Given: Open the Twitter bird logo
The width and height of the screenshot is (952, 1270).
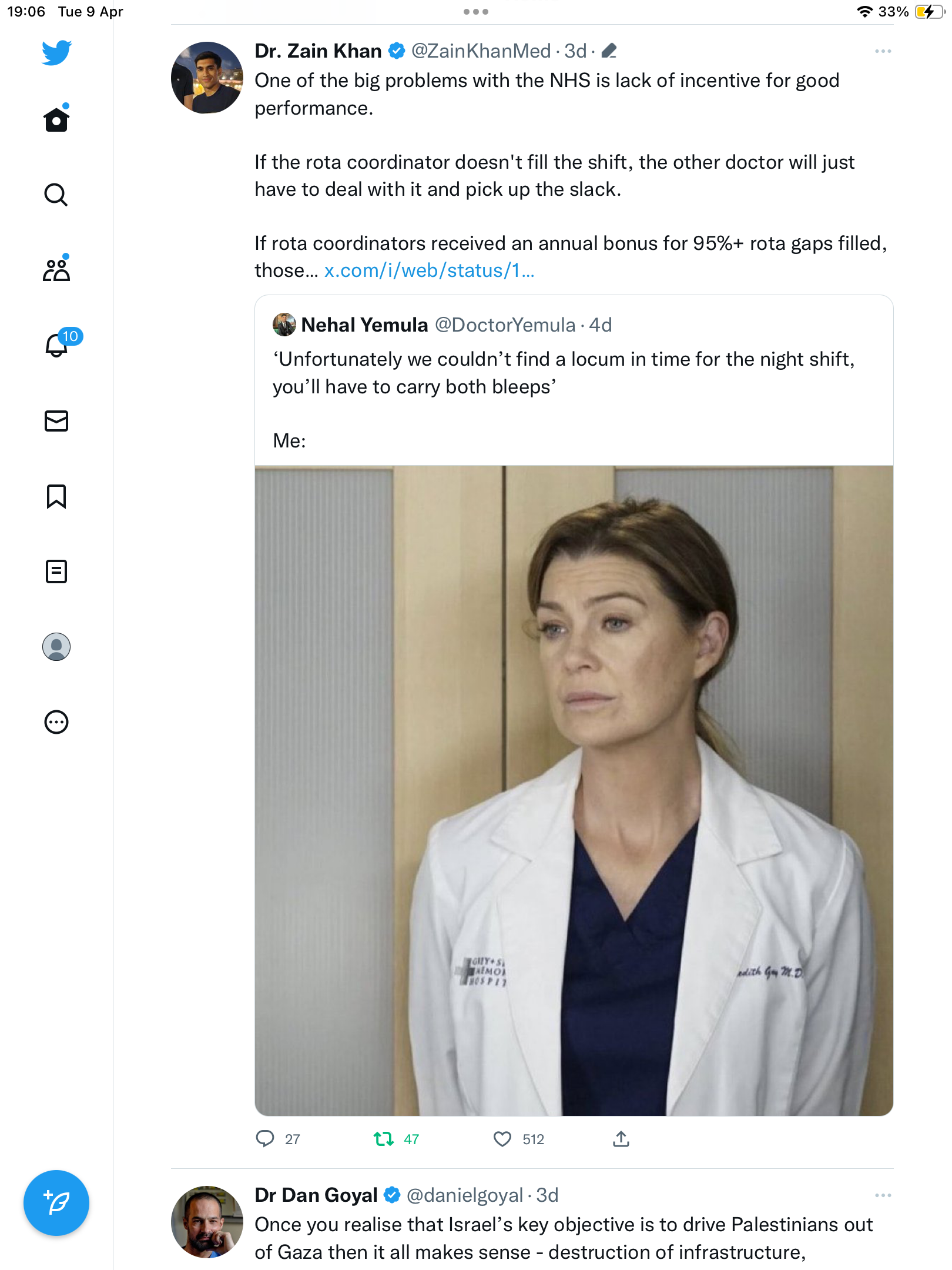Looking at the screenshot, I should pos(56,52).
